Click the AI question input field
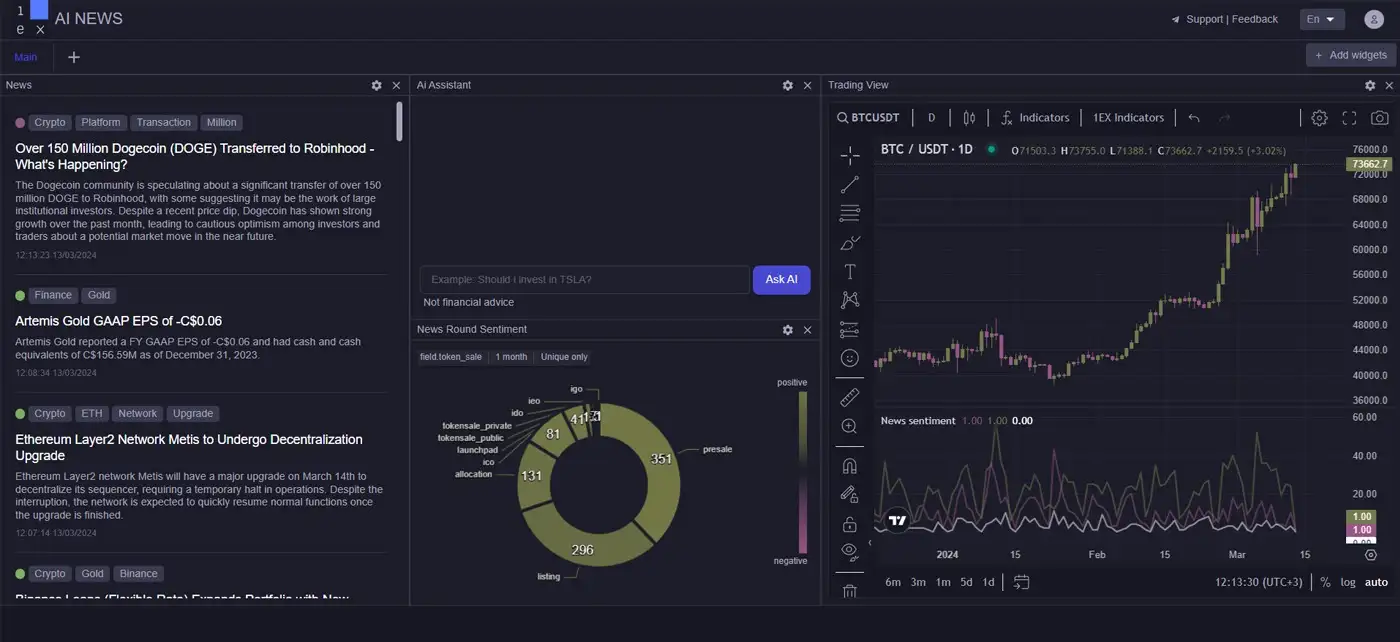Screen dimensions: 1400x642 click(584, 280)
